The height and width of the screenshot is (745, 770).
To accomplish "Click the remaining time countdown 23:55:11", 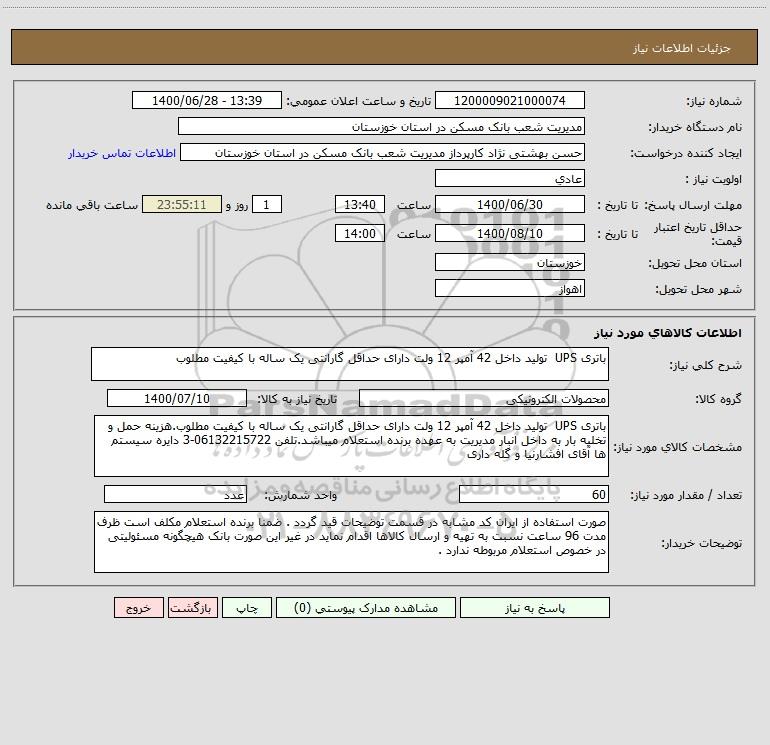I will click(x=182, y=204).
